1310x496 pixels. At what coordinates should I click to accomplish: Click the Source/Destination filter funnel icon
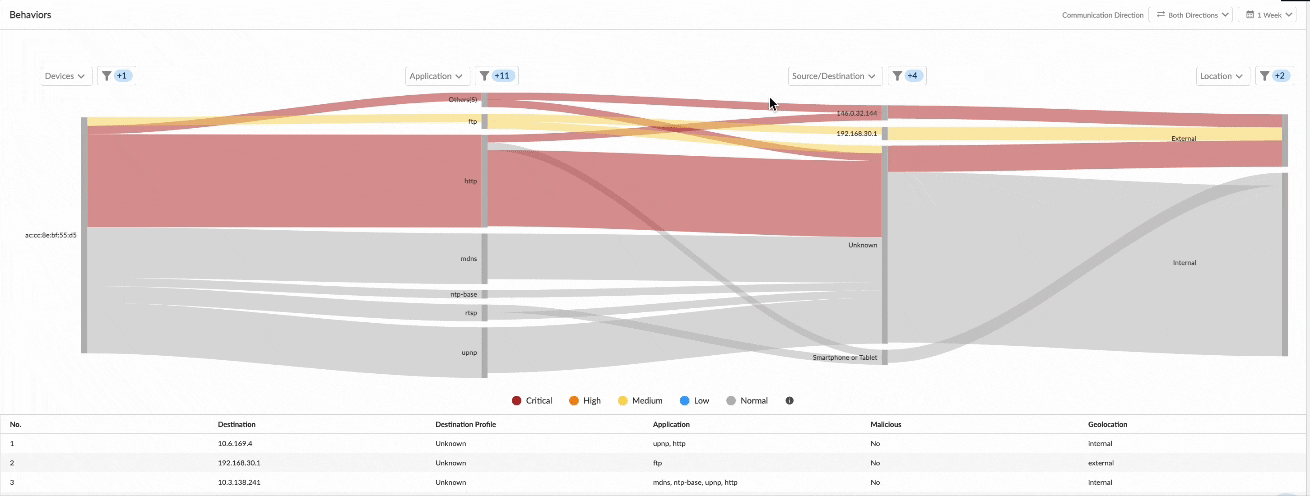(x=897, y=76)
